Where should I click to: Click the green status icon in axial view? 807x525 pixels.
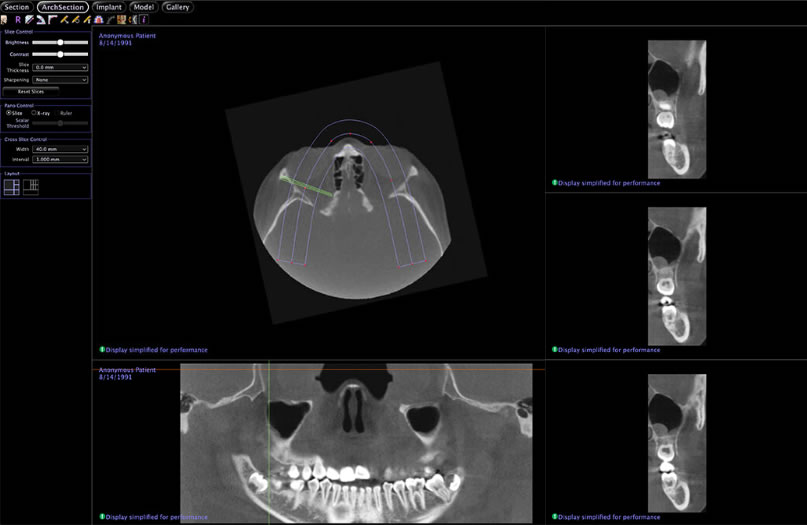coord(102,350)
